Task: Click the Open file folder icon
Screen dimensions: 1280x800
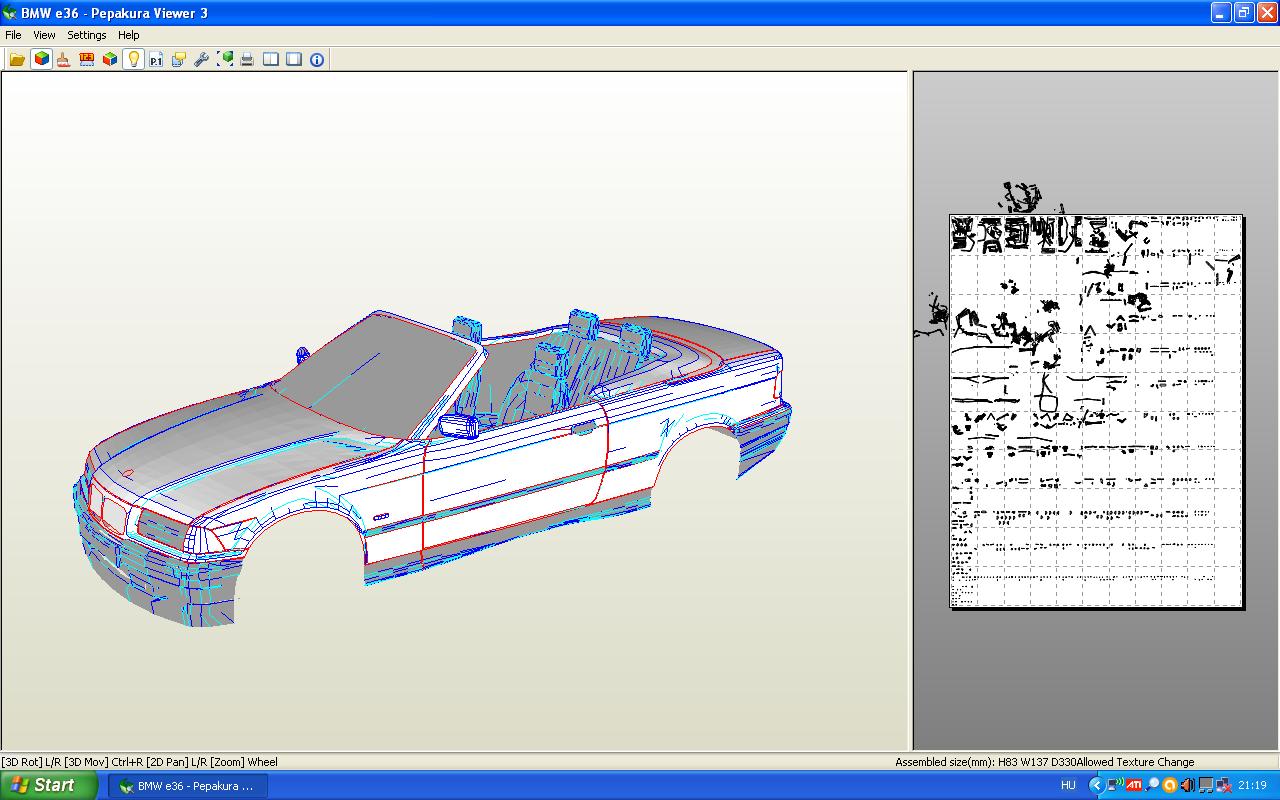Action: coord(17,60)
